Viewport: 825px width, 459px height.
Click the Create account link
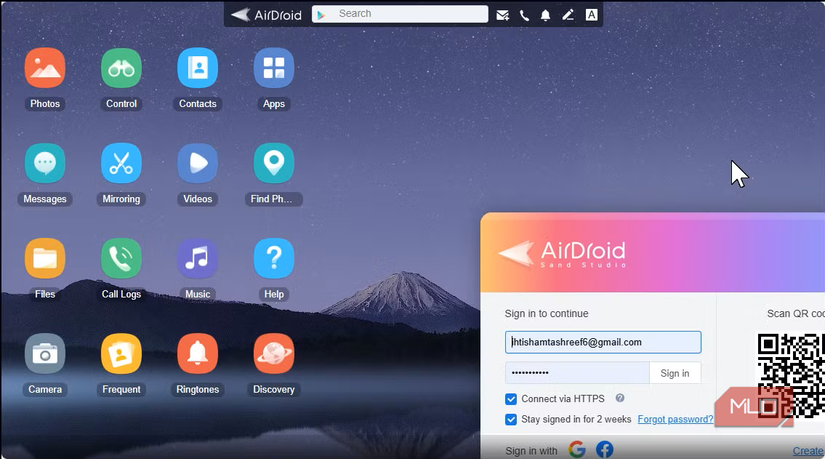[808, 451]
